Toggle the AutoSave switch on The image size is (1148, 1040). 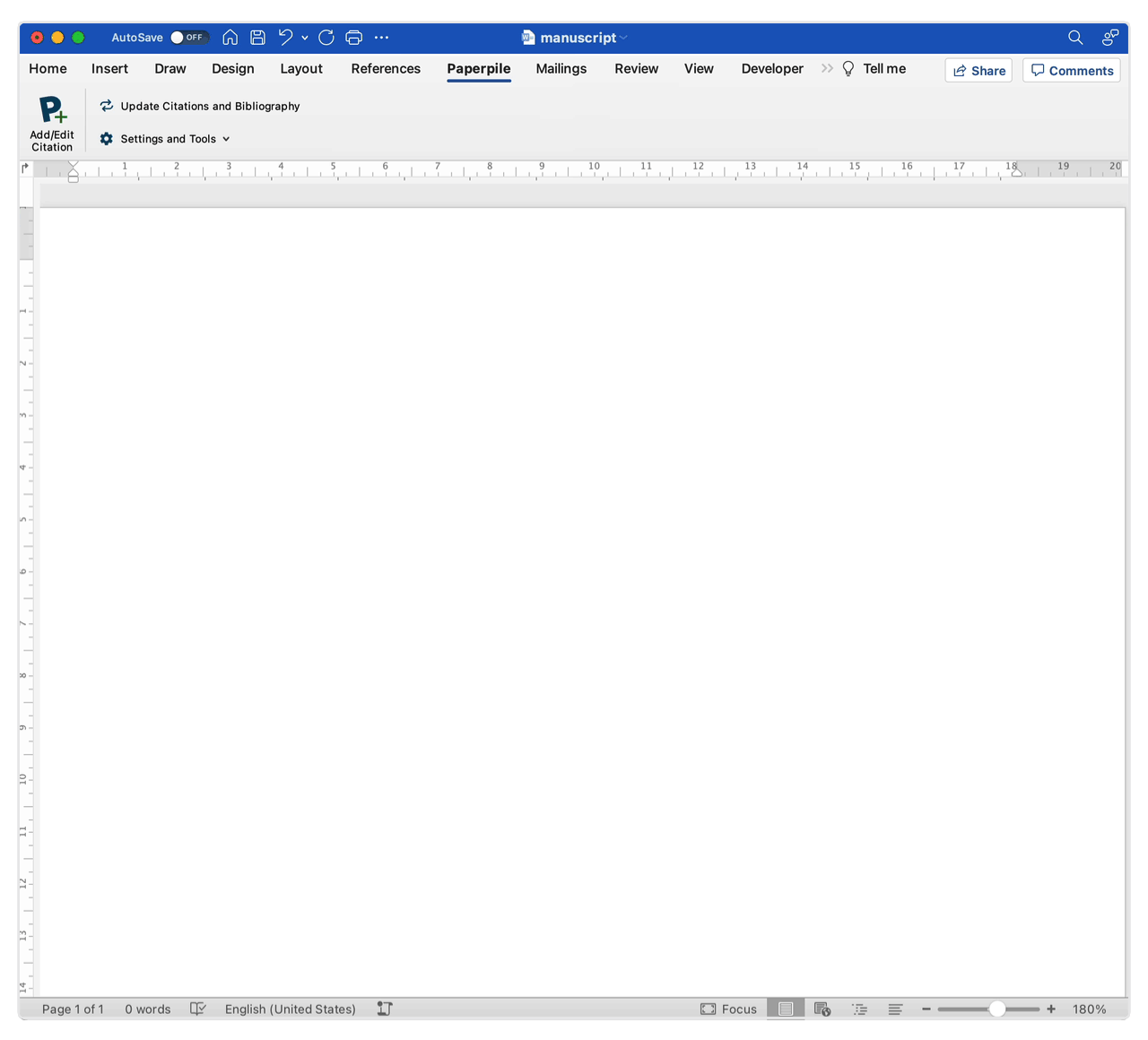189,38
